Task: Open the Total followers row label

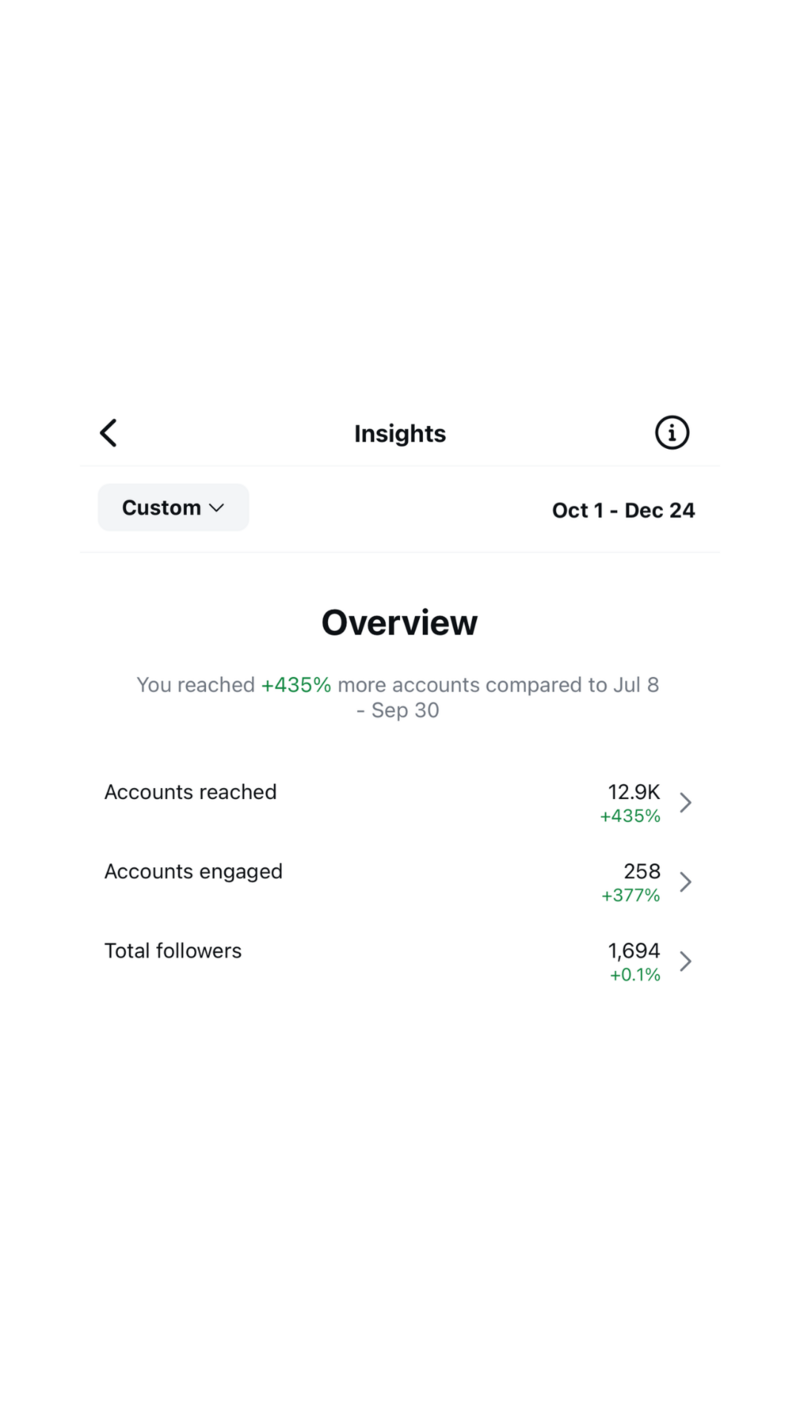Action: pyautogui.click(x=173, y=951)
